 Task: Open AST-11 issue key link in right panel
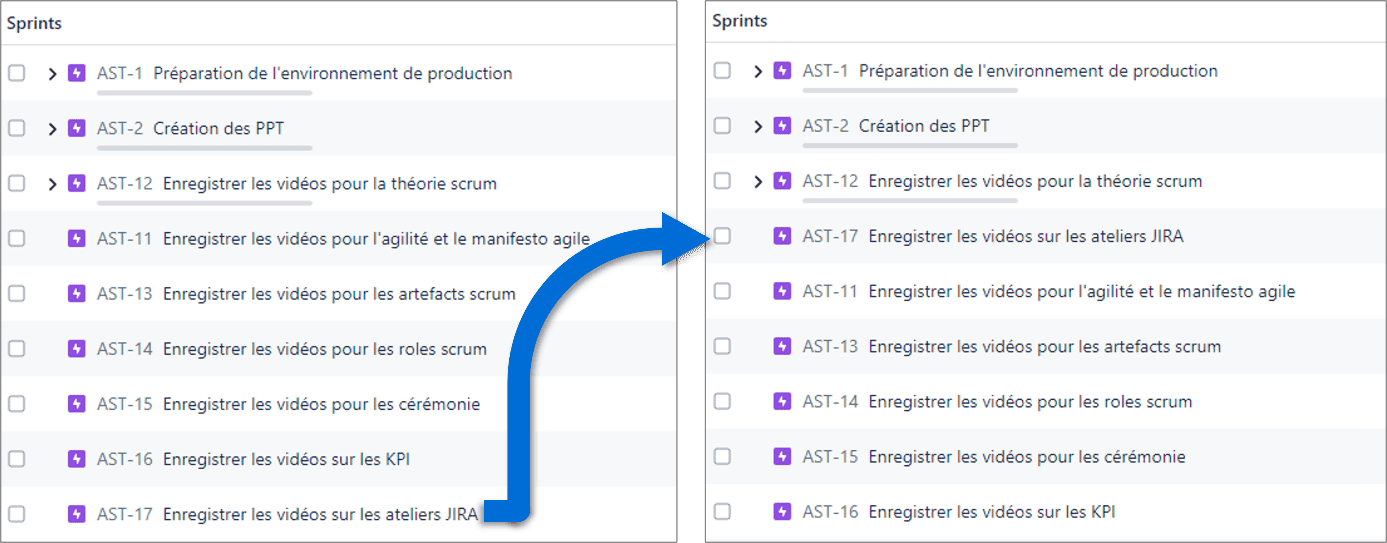830,292
